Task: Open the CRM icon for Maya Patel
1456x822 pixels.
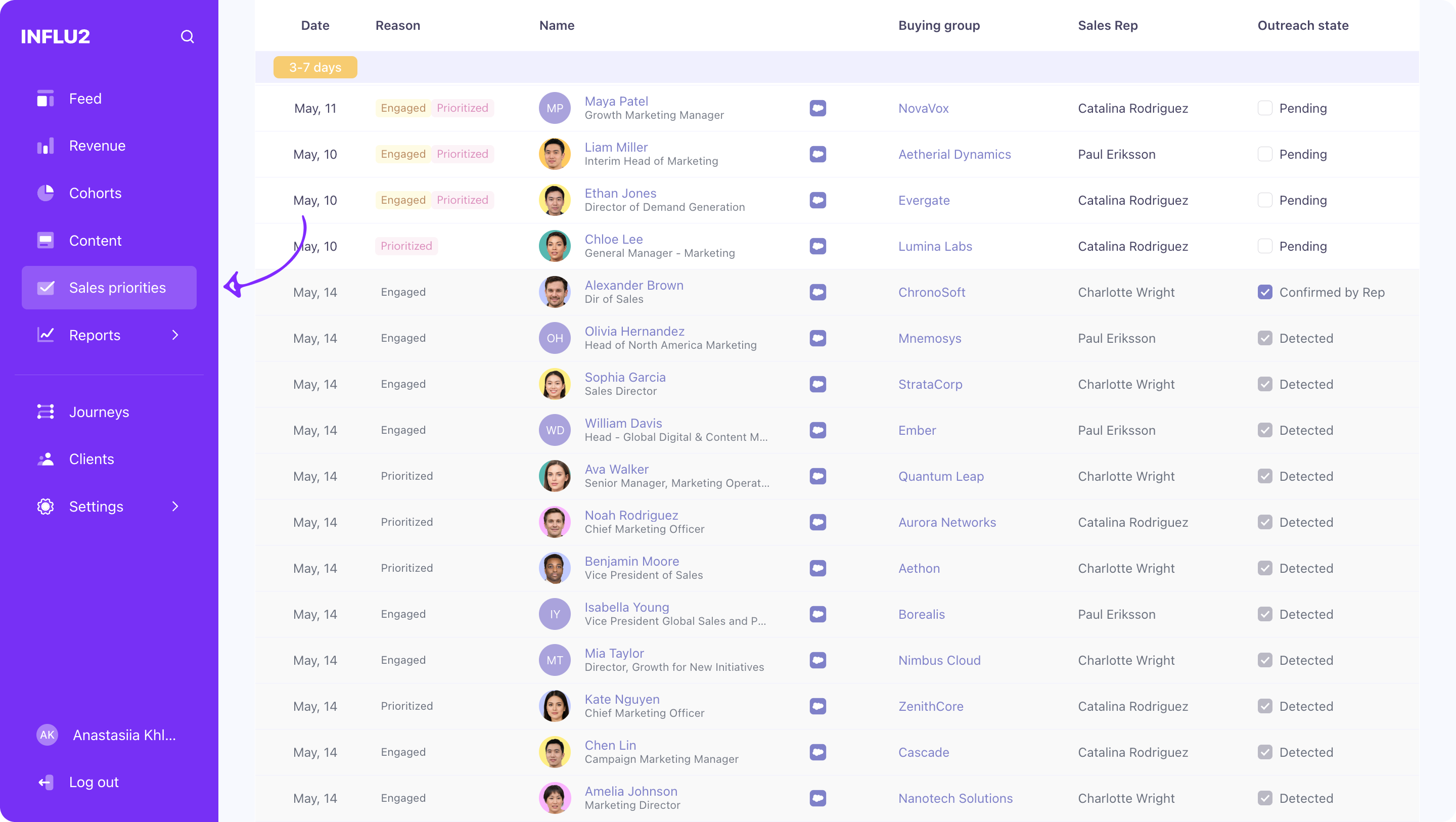Action: click(817, 108)
